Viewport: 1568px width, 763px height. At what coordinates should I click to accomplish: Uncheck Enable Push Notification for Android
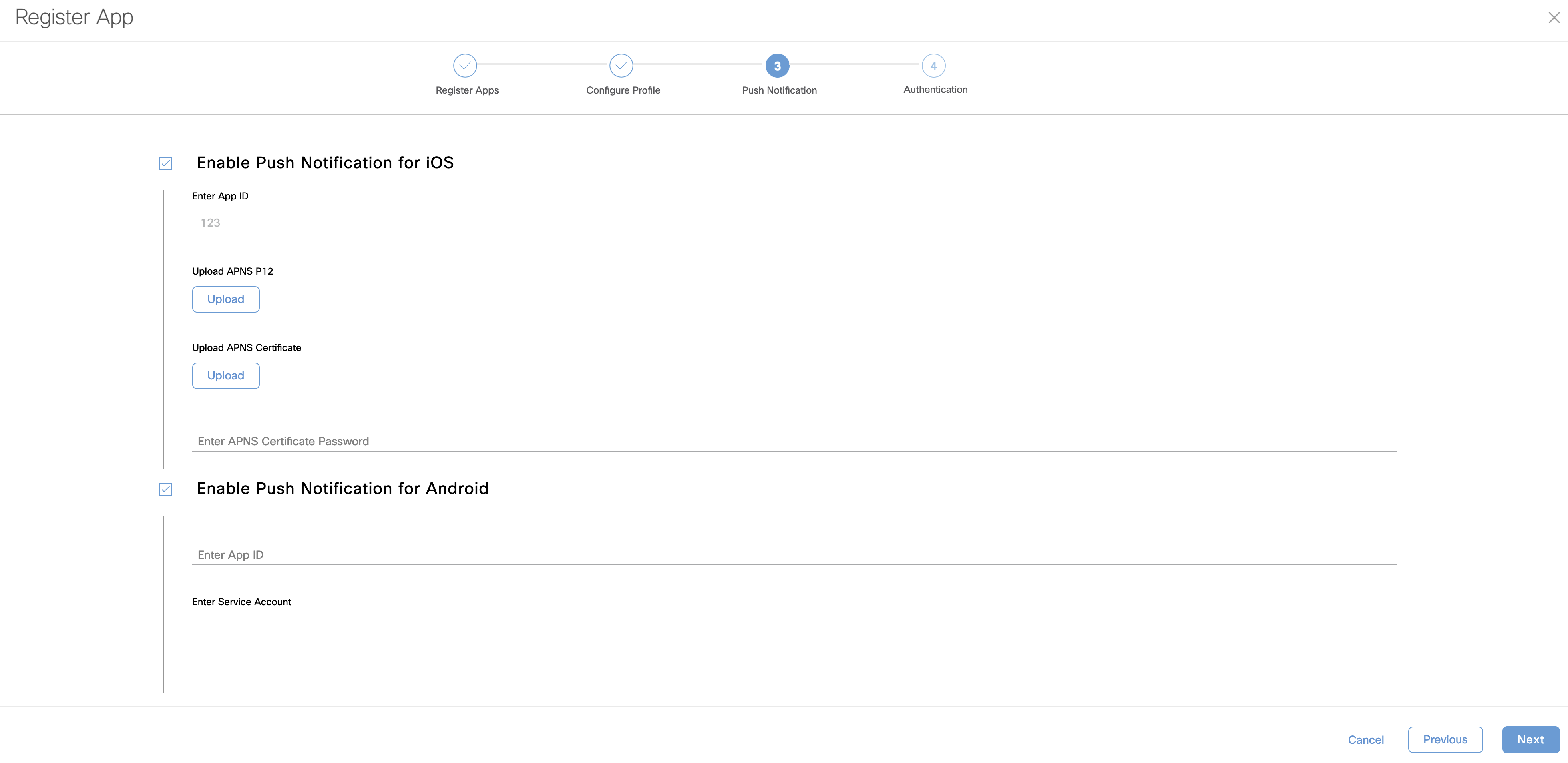pos(165,489)
